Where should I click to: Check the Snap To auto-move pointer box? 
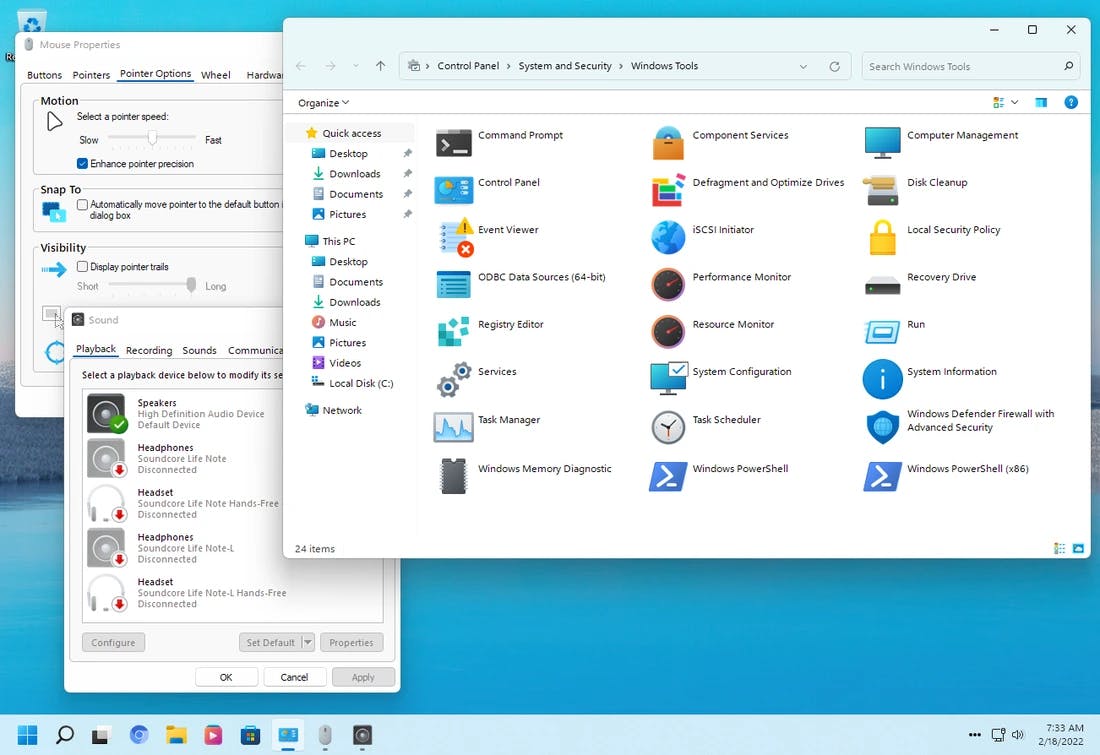point(83,205)
